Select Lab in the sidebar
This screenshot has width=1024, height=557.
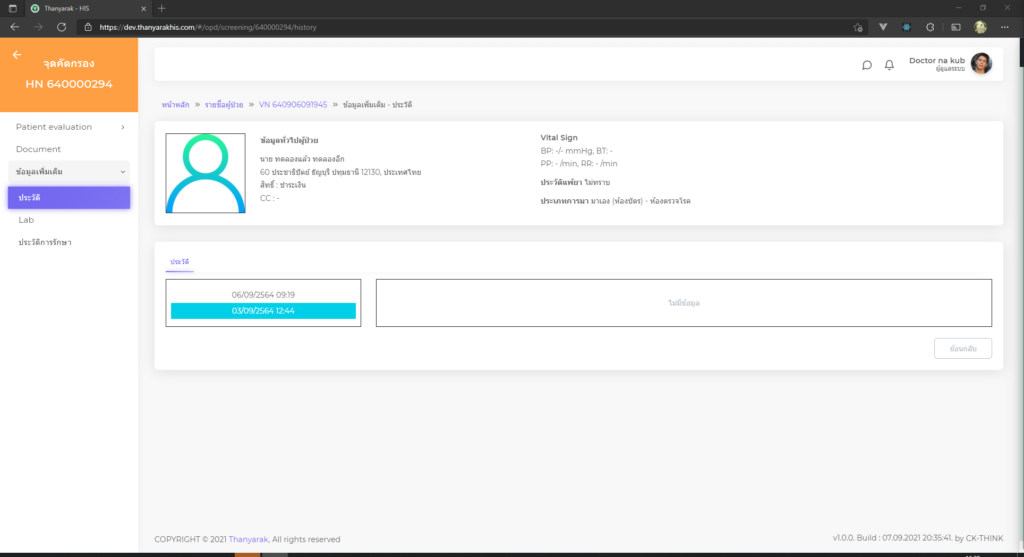[26, 220]
